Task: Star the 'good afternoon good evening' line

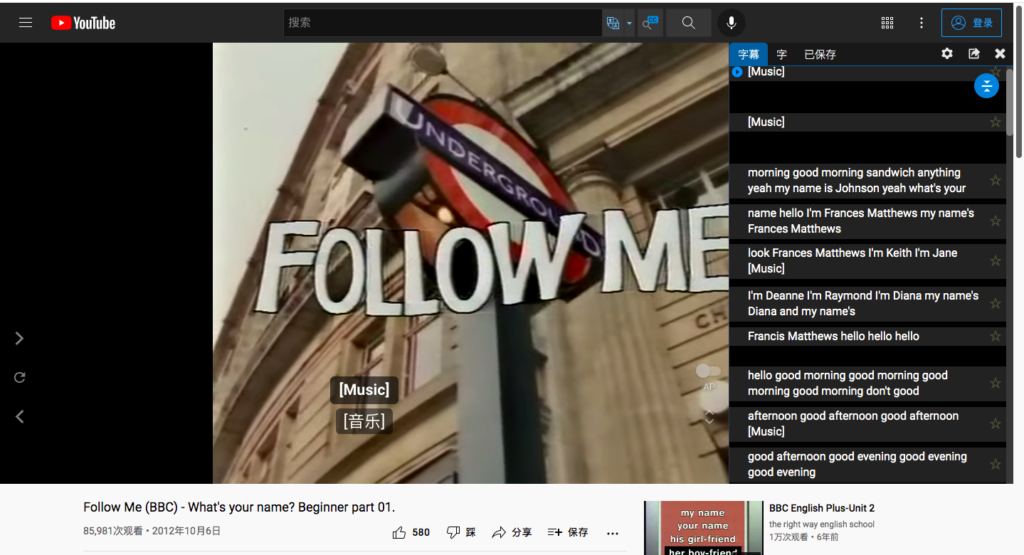Action: [995, 464]
